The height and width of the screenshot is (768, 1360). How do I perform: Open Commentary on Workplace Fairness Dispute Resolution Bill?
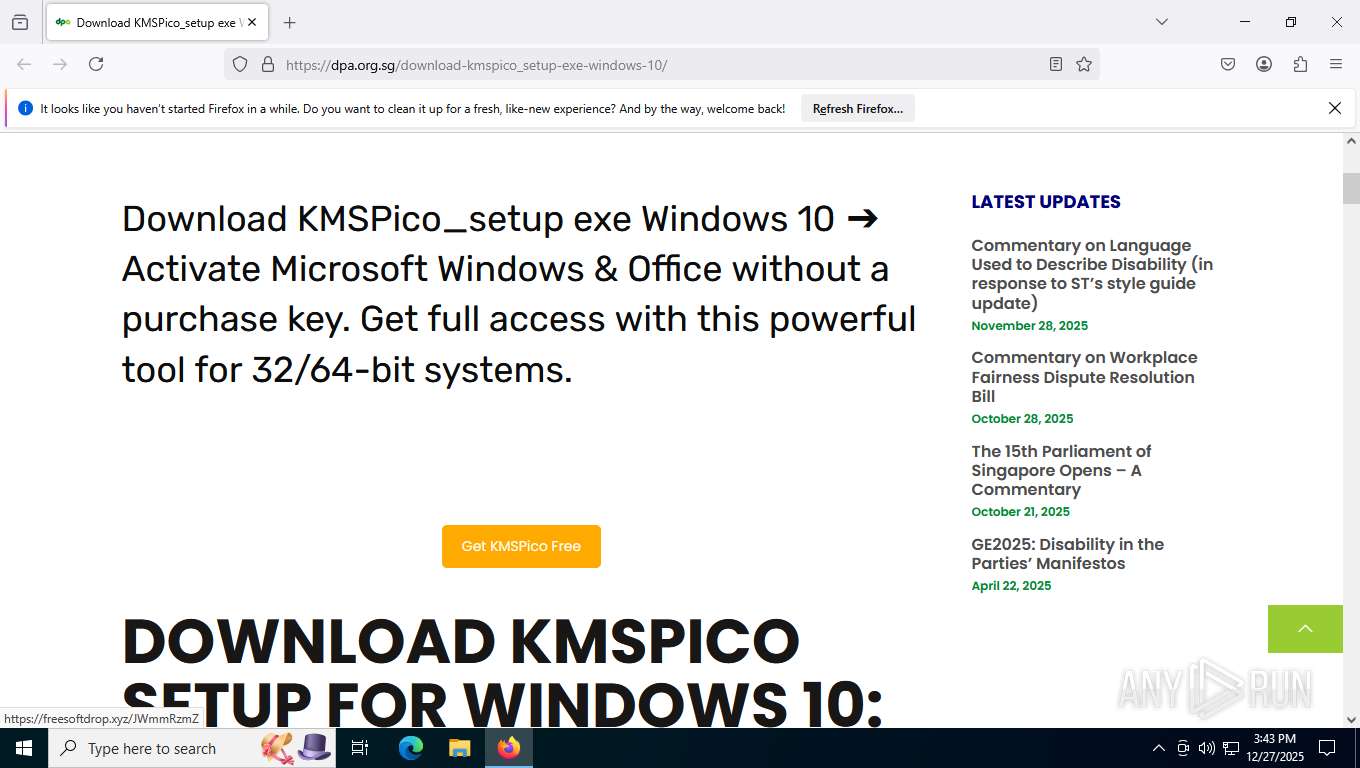1084,377
